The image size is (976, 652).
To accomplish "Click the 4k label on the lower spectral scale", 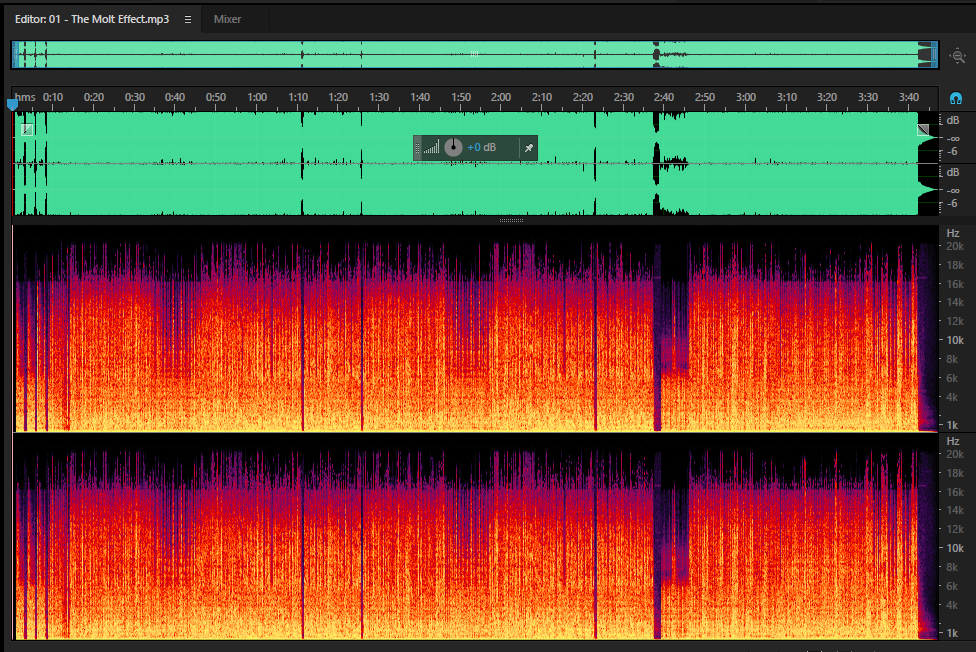I will coord(952,605).
